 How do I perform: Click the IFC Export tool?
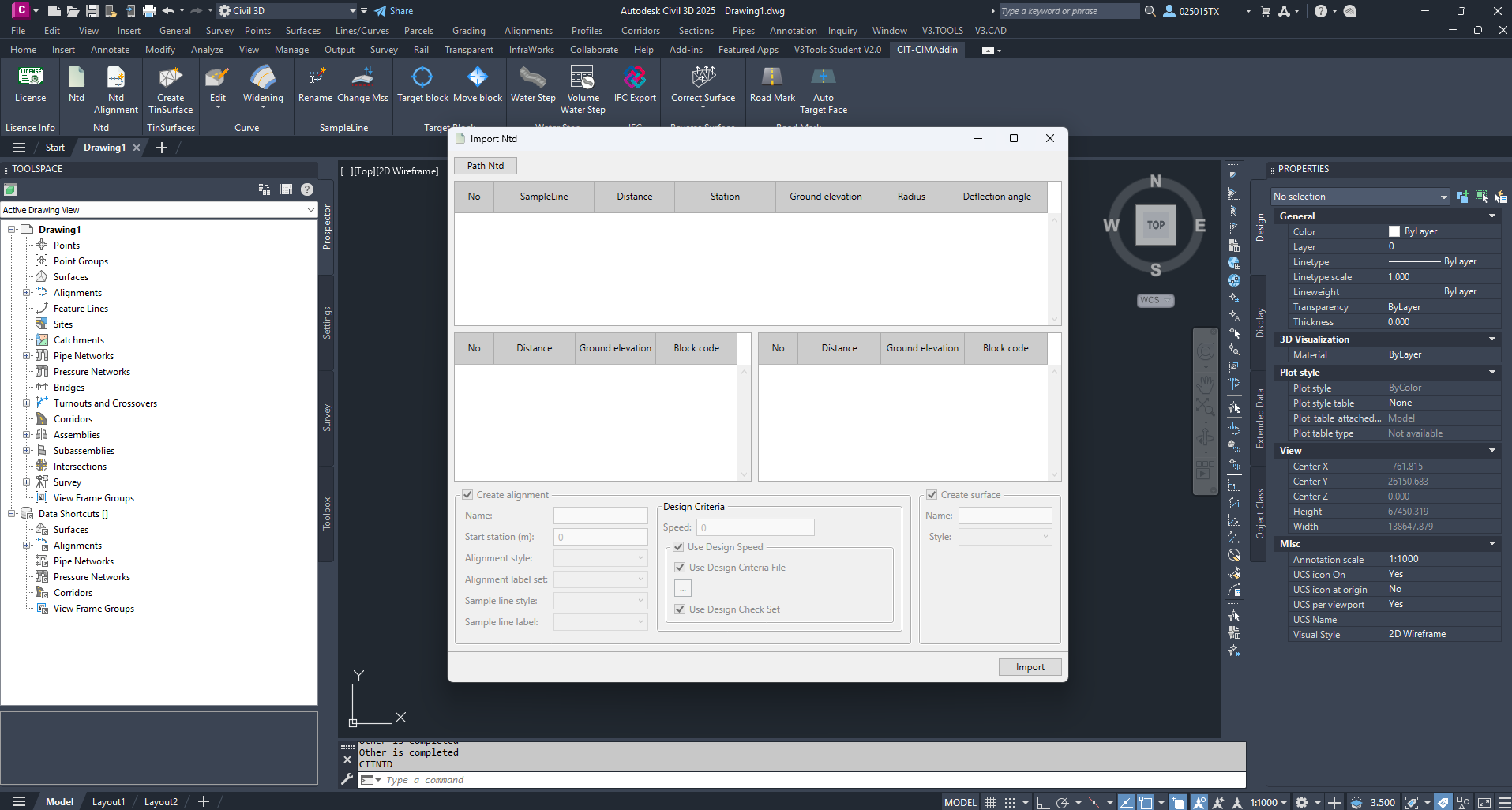coord(635,85)
